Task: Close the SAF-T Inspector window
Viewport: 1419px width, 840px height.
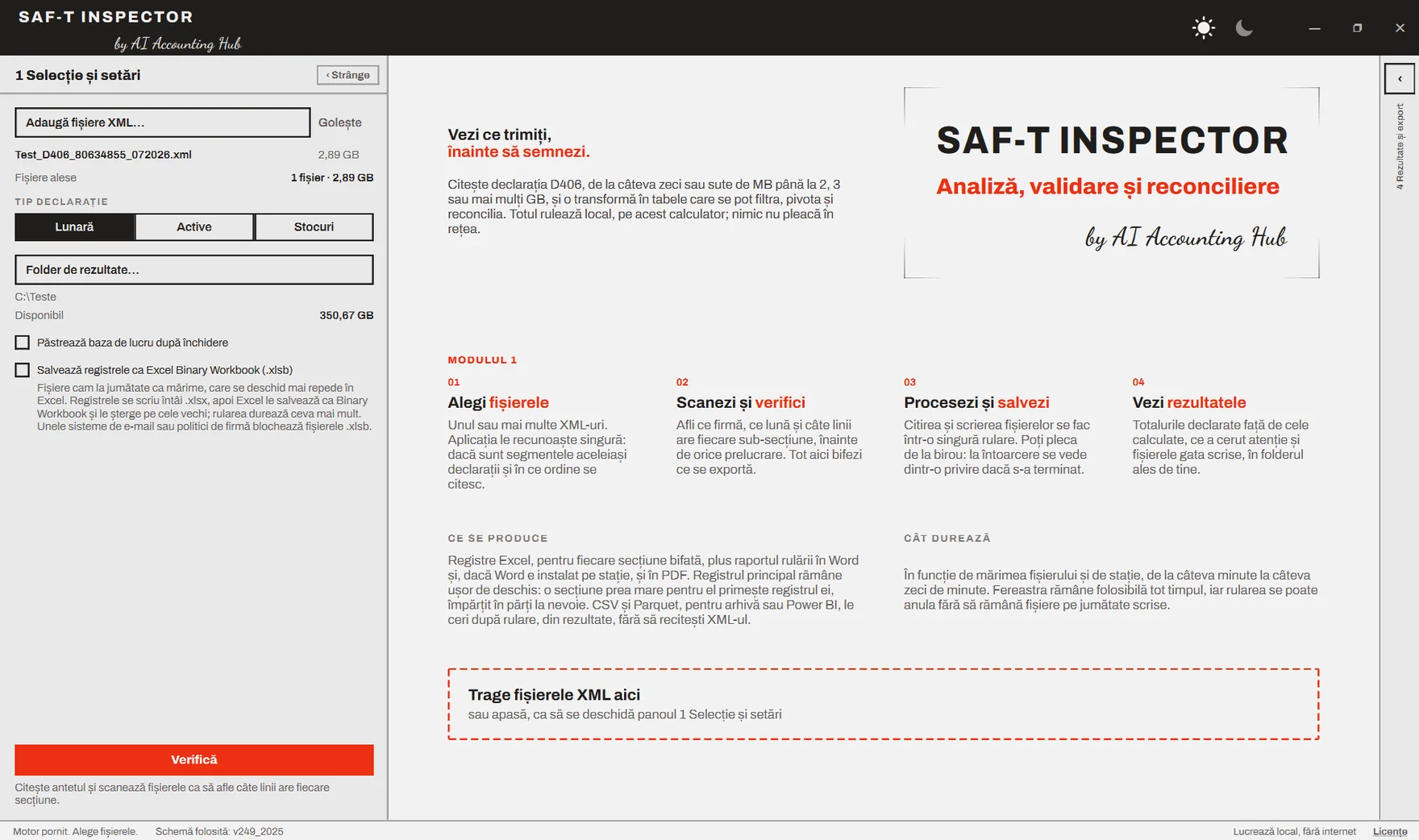Action: click(x=1400, y=28)
